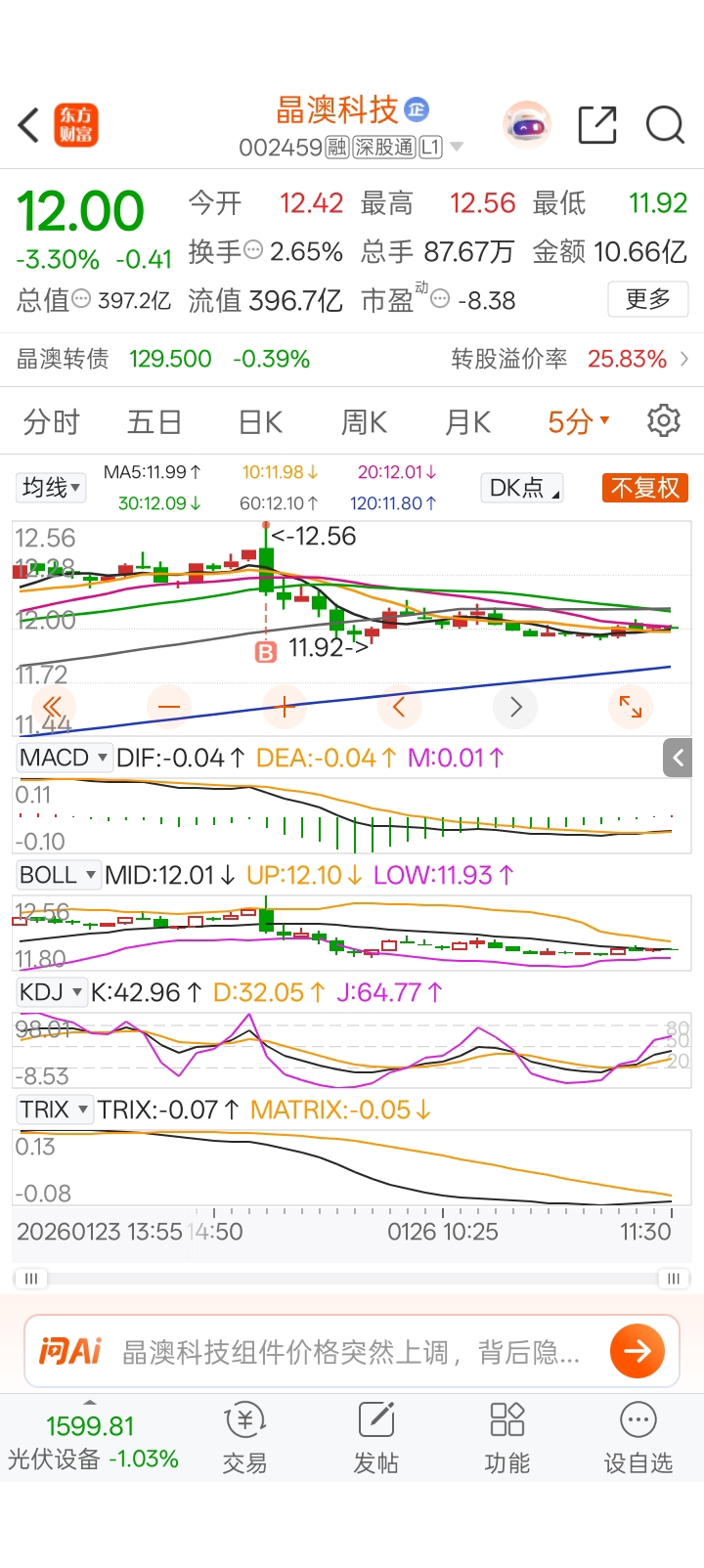Viewport: 704px width, 1568px height.
Task: Tap the fast-rewind double-arrow chart button
Action: (x=53, y=707)
